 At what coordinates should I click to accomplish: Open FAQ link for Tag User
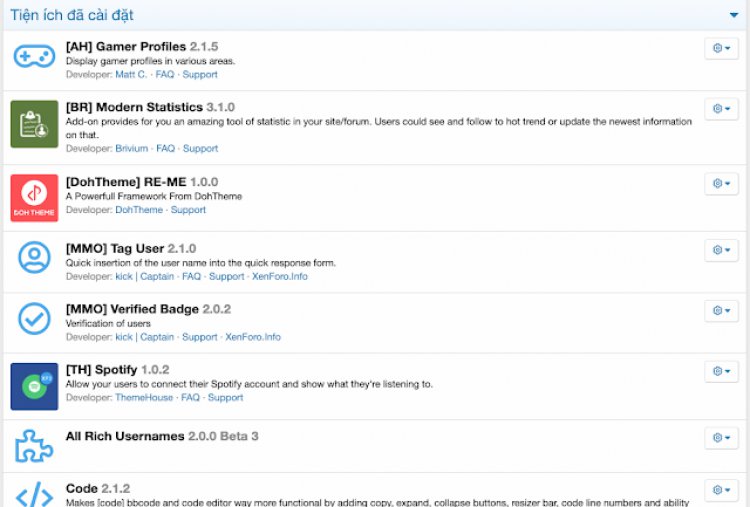pos(191,276)
